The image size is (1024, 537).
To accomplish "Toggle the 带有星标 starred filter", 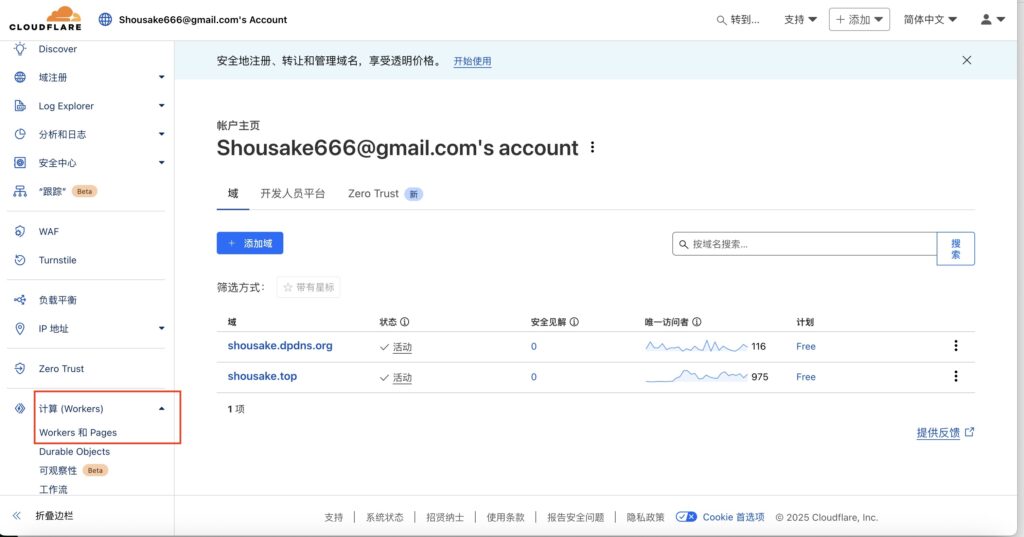I will click(308, 287).
